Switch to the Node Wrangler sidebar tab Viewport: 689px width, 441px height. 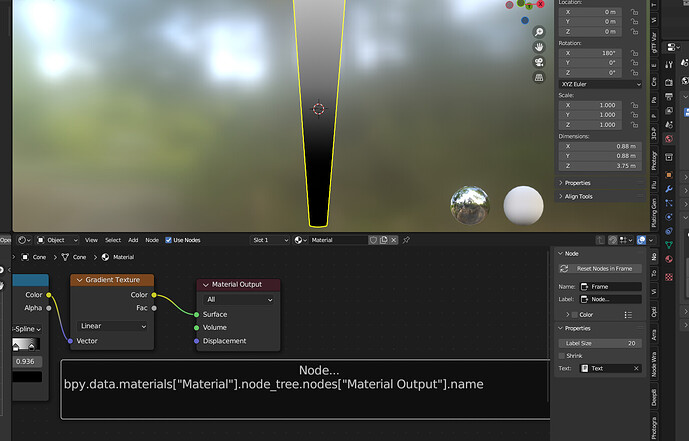point(654,364)
